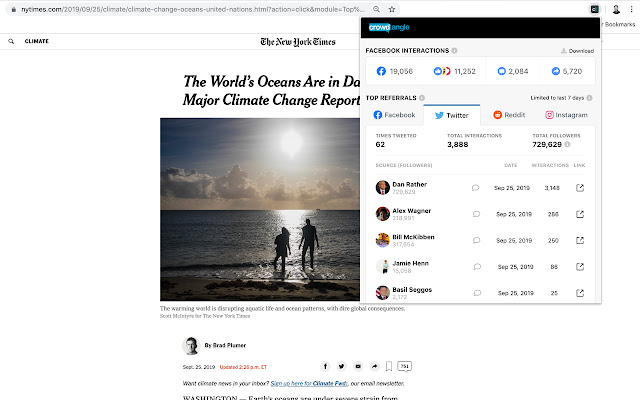This screenshot has height=400, width=640.
Task: Open Alex Wagner's tweet external link icon
Action: click(x=580, y=213)
